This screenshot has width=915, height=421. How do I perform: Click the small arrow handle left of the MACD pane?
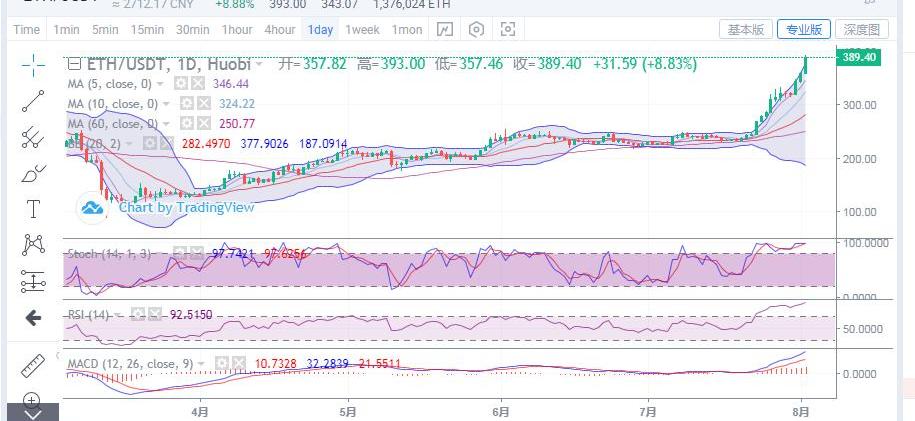click(58, 355)
